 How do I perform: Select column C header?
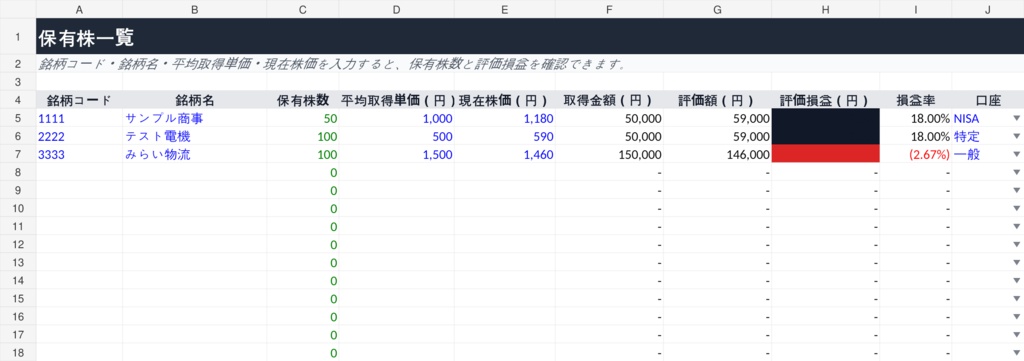[302, 9]
